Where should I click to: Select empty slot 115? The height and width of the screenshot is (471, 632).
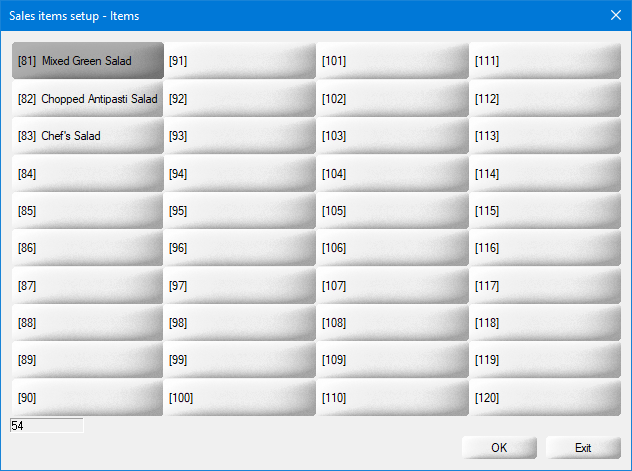[x=545, y=211]
